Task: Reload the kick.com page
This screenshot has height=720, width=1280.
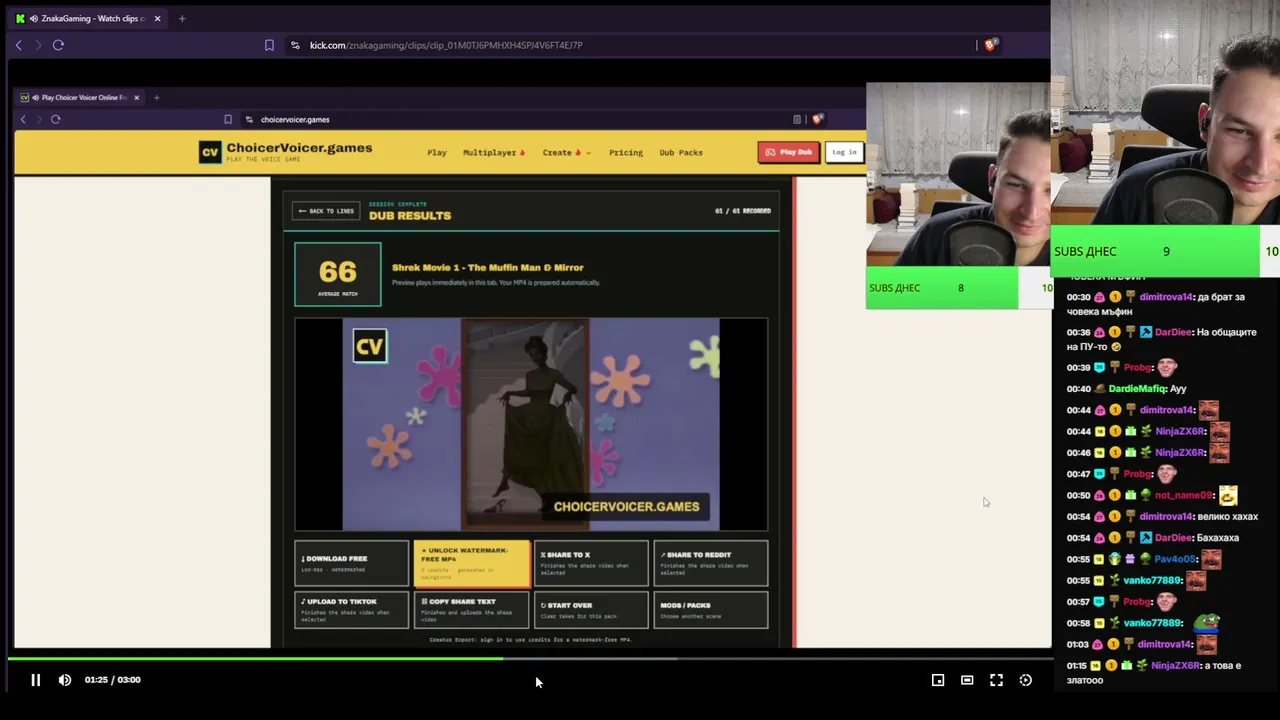Action: (58, 45)
